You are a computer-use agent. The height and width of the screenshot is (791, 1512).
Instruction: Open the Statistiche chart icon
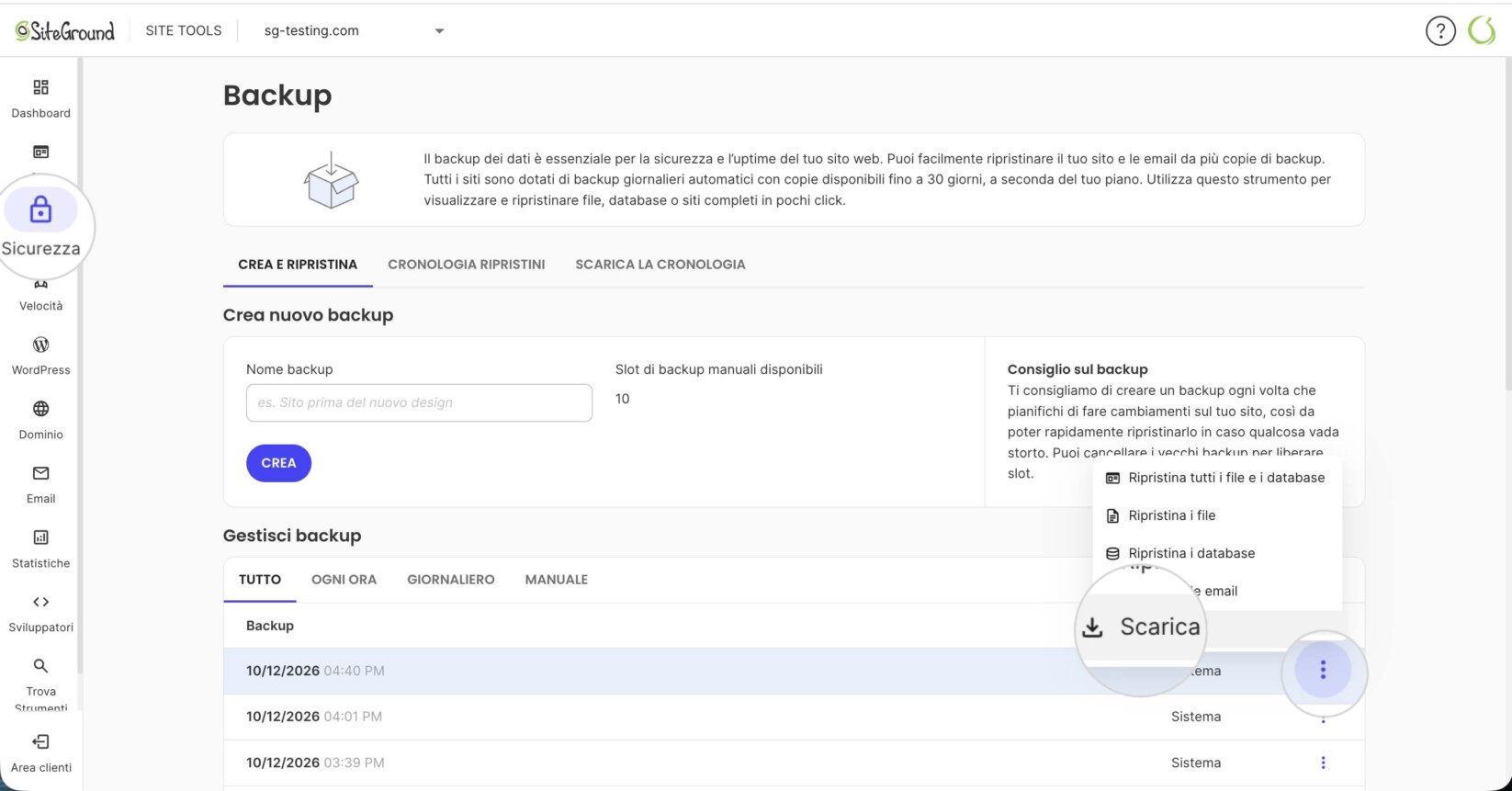coord(40,537)
